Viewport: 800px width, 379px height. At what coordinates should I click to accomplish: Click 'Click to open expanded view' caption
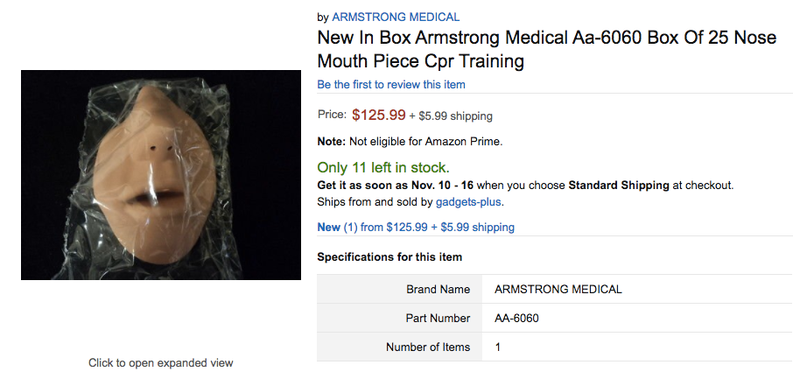pyautogui.click(x=161, y=363)
